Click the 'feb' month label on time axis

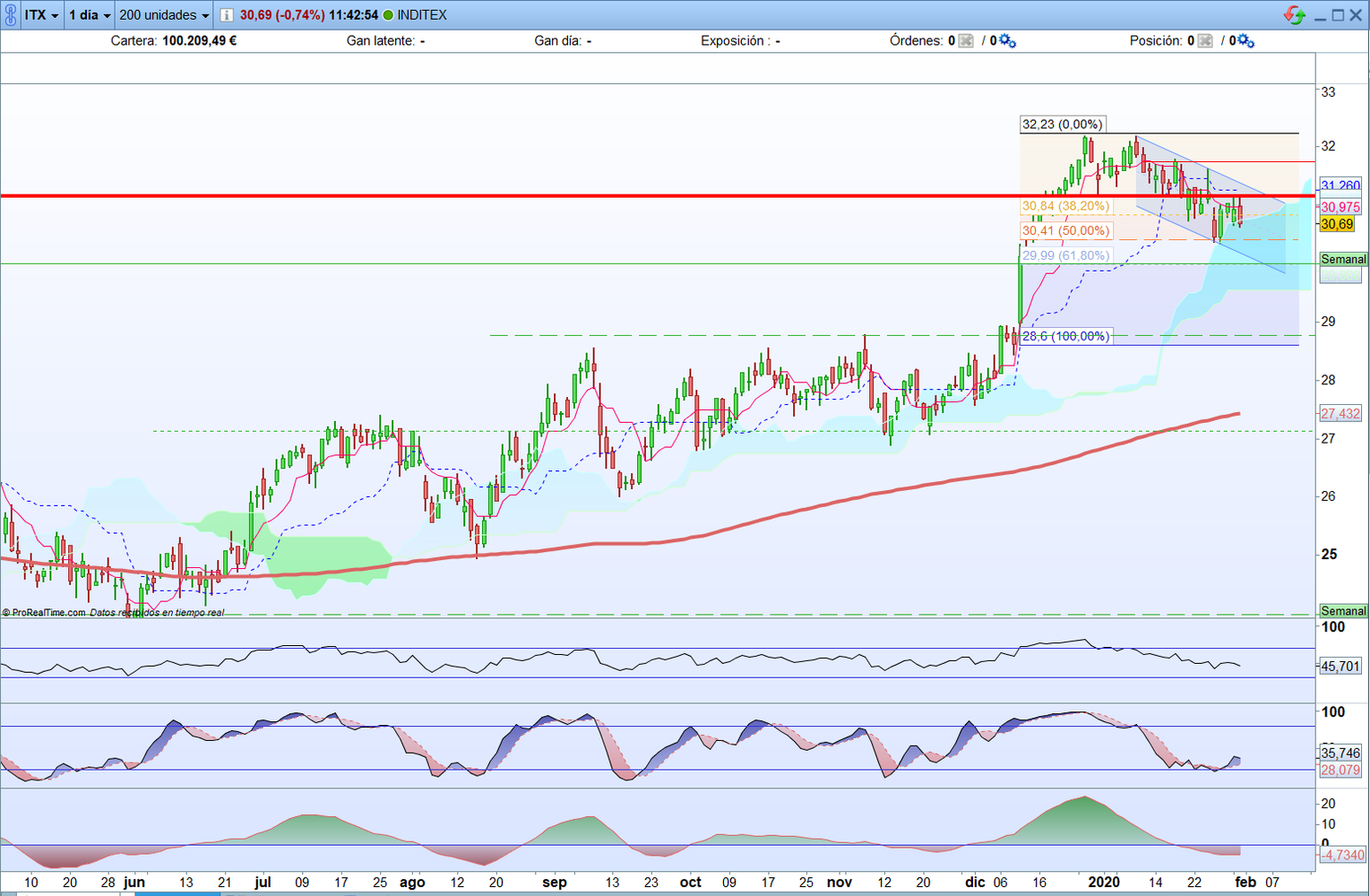click(1245, 883)
